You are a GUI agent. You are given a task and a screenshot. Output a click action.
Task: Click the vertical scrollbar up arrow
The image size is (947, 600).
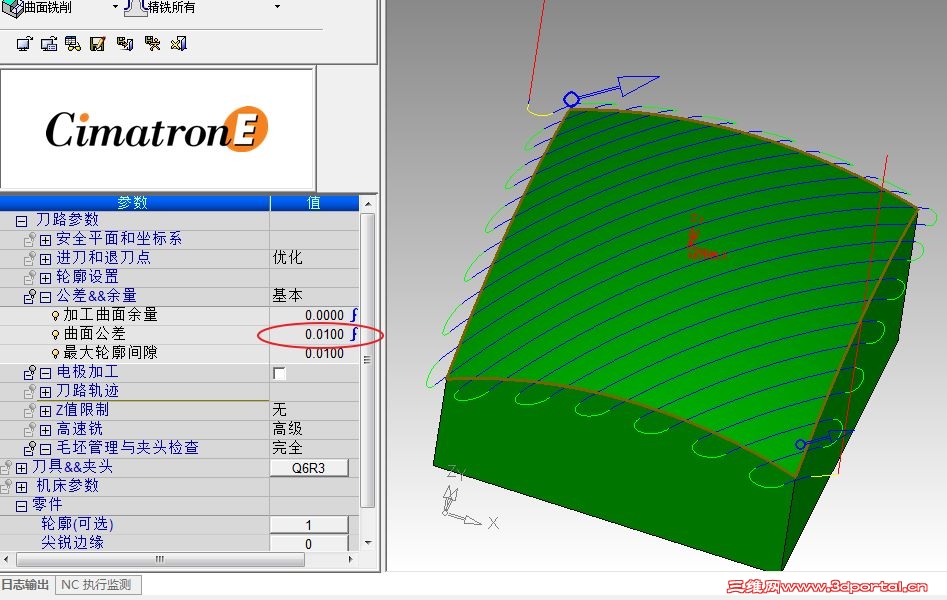pyautogui.click(x=368, y=204)
